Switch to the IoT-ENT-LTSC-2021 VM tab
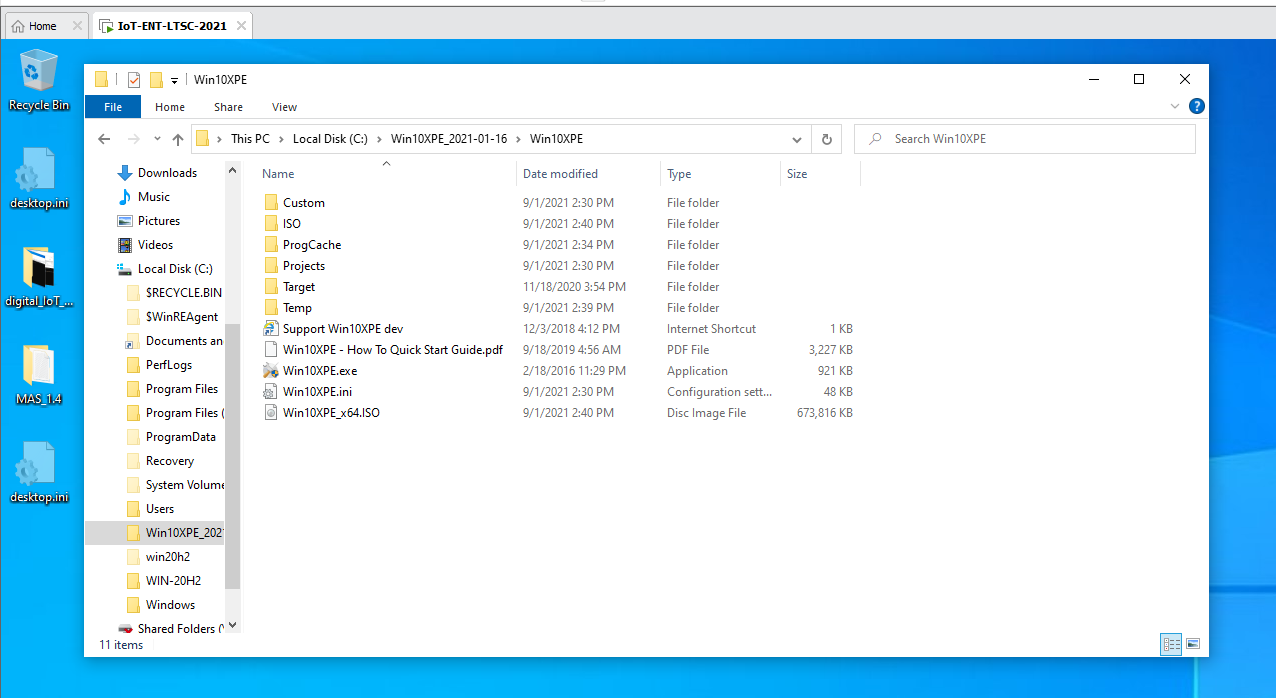This screenshot has width=1276, height=698. [x=172, y=26]
